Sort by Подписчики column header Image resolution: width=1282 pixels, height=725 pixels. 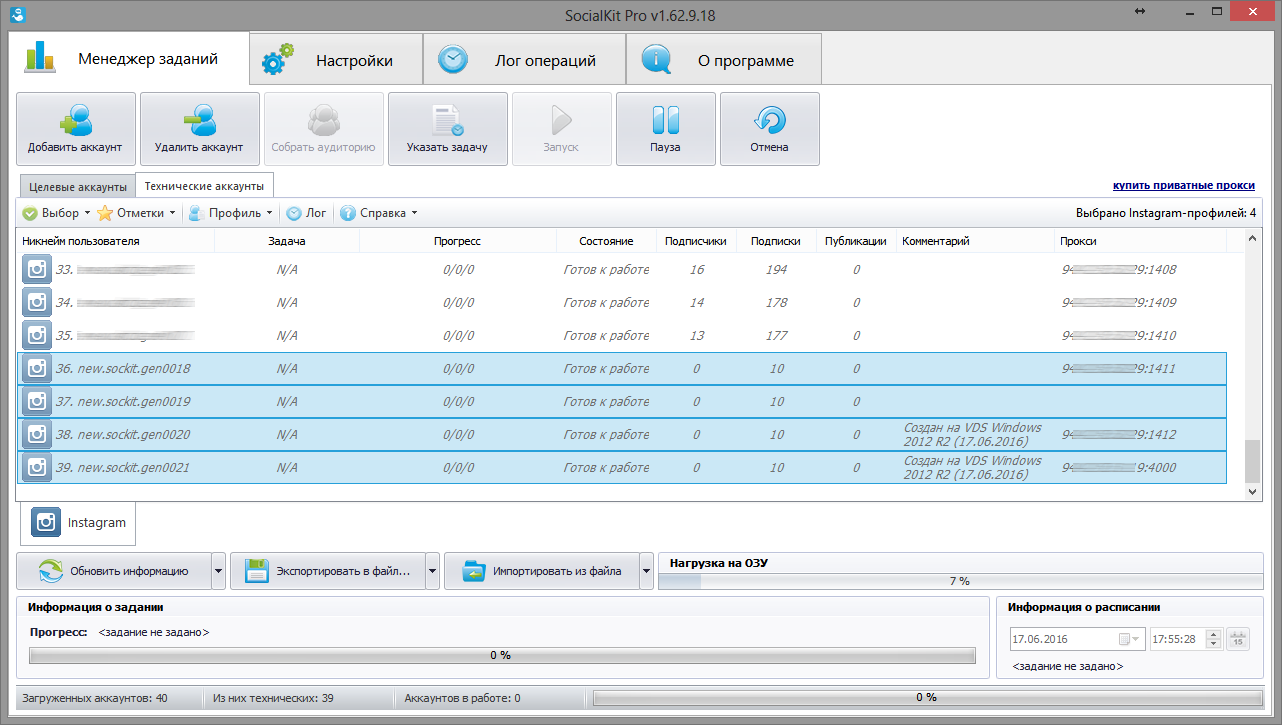(x=696, y=241)
